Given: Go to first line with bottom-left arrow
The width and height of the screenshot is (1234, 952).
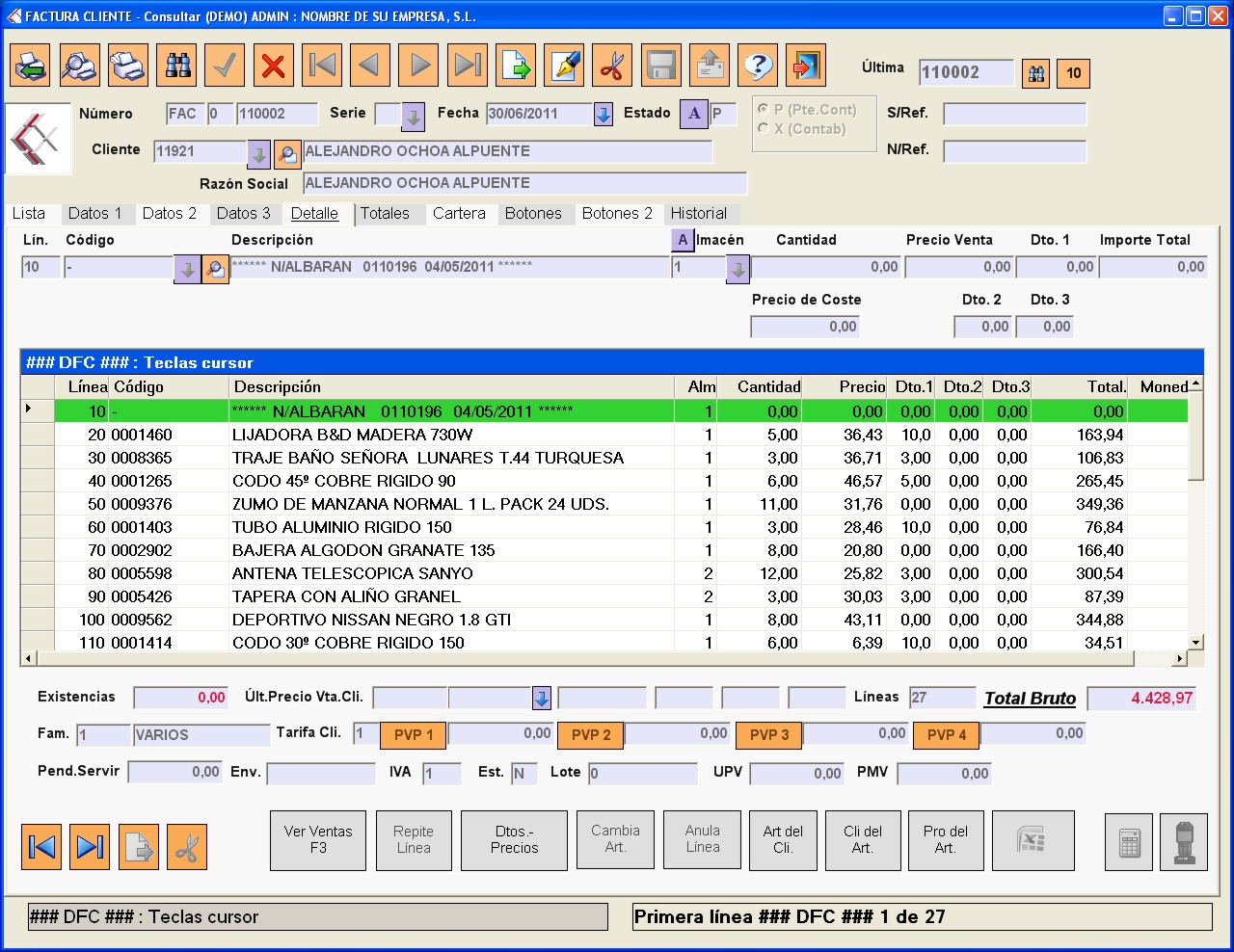Looking at the screenshot, I should coord(41,847).
